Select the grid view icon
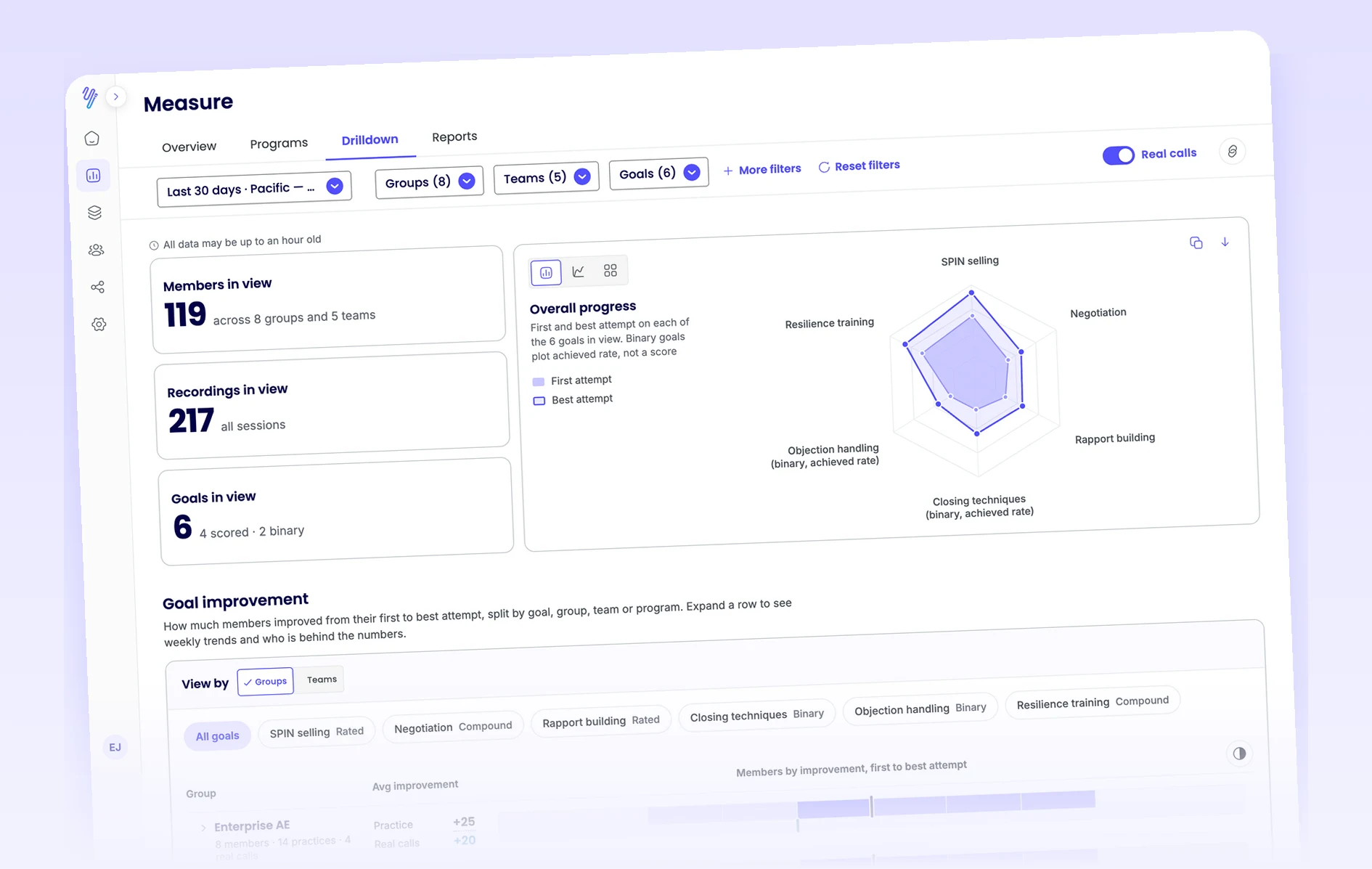Image resolution: width=1372 pixels, height=869 pixels. tap(611, 270)
